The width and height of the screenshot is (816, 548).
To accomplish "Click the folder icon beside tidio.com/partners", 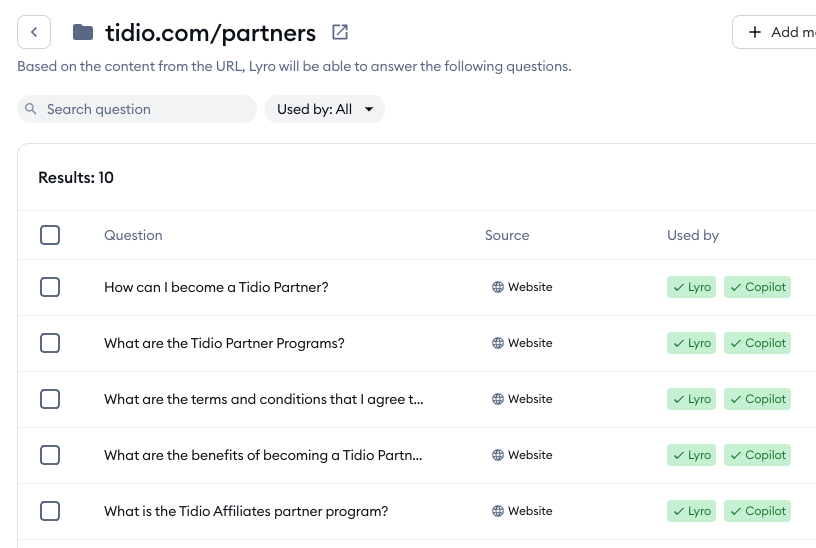I will pos(83,32).
